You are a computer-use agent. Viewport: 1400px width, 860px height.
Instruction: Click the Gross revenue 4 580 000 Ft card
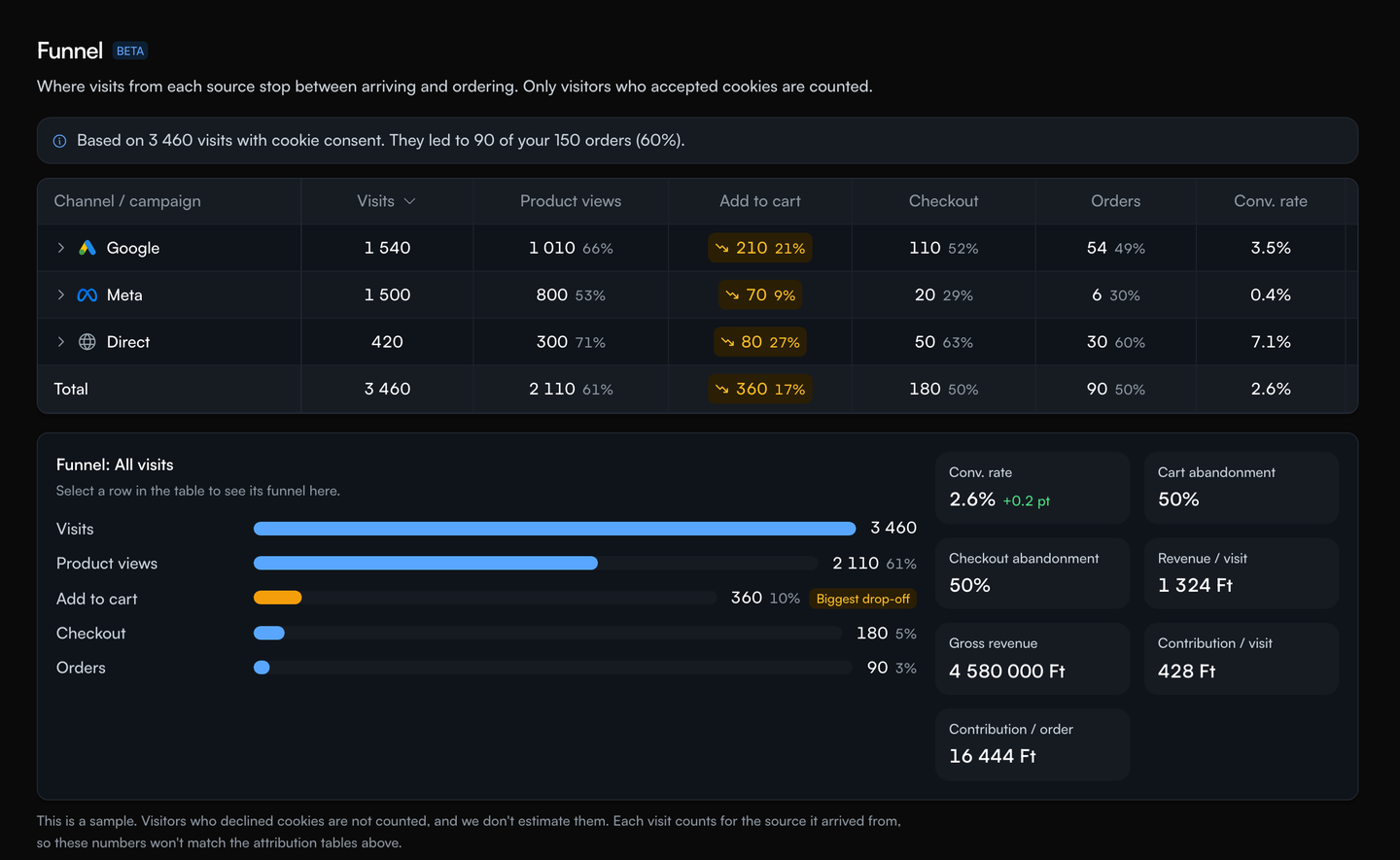pyautogui.click(x=1032, y=659)
